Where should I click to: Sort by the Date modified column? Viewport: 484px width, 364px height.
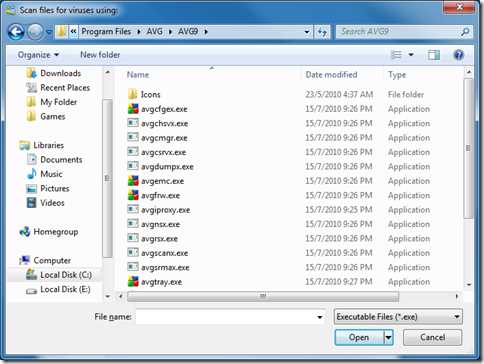pyautogui.click(x=331, y=75)
